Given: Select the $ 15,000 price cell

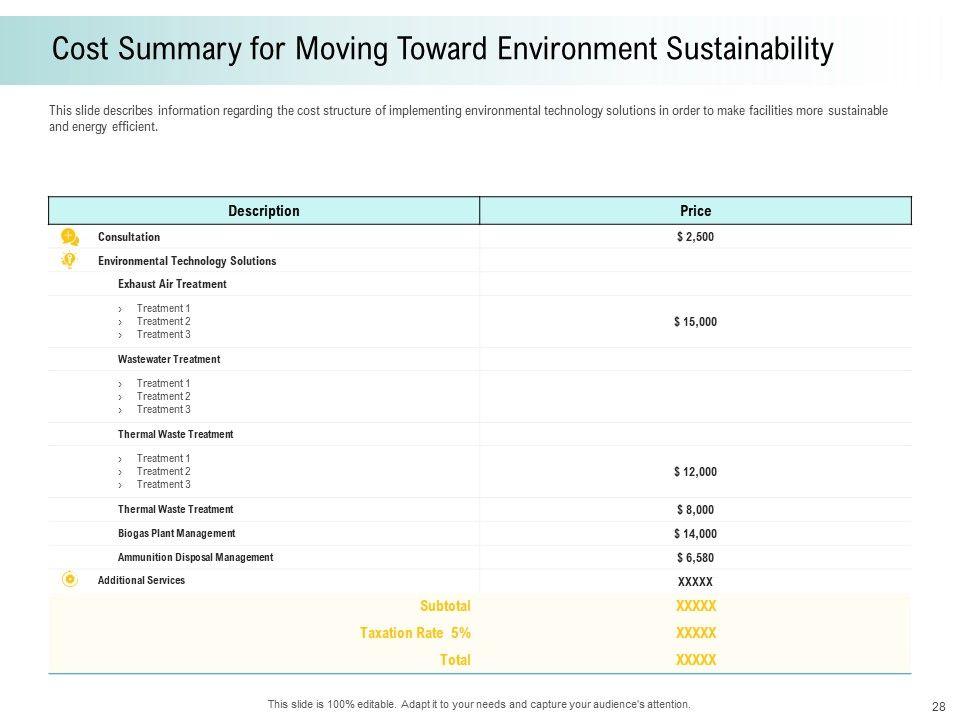Looking at the screenshot, I should click(x=695, y=322).
